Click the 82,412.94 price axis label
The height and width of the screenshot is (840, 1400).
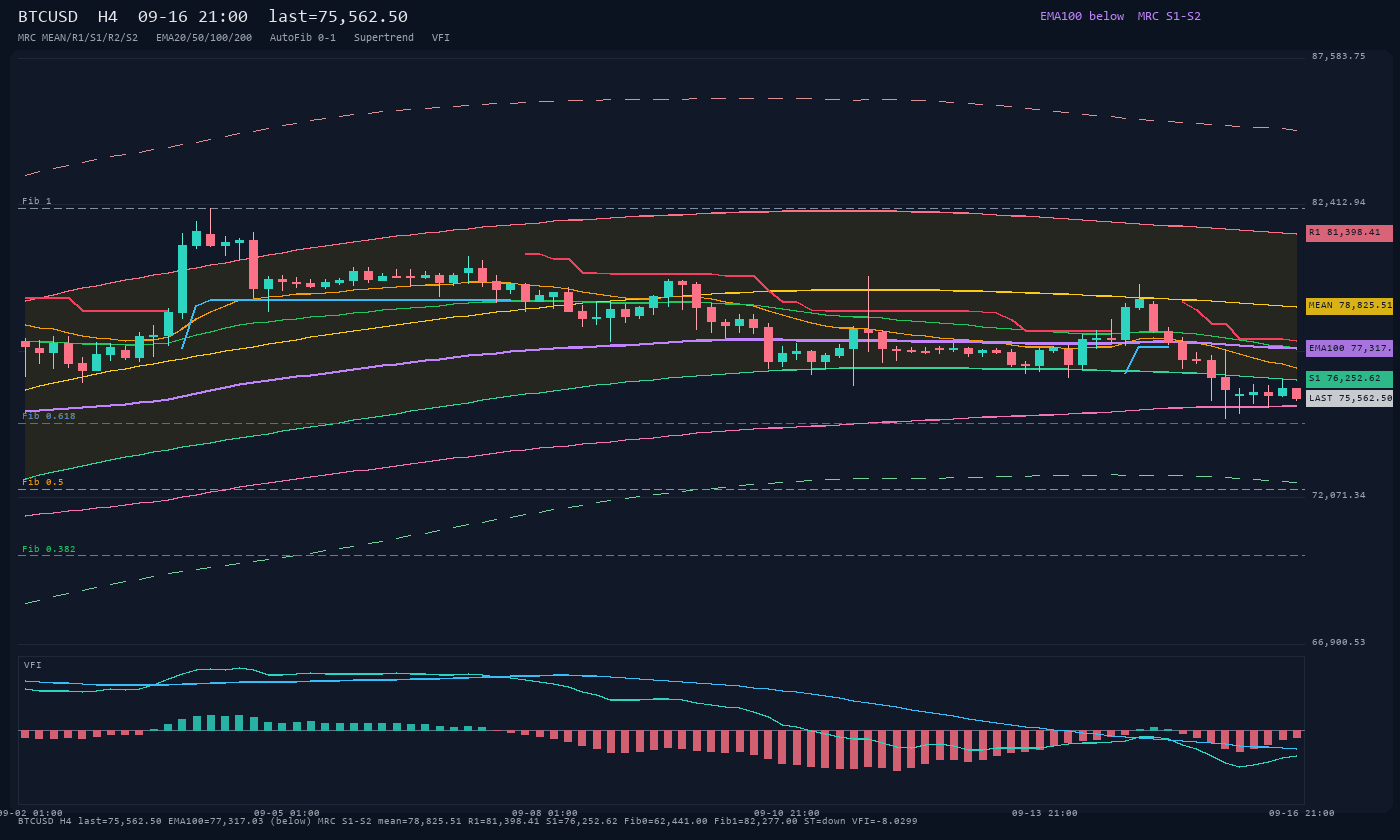click(x=1338, y=202)
